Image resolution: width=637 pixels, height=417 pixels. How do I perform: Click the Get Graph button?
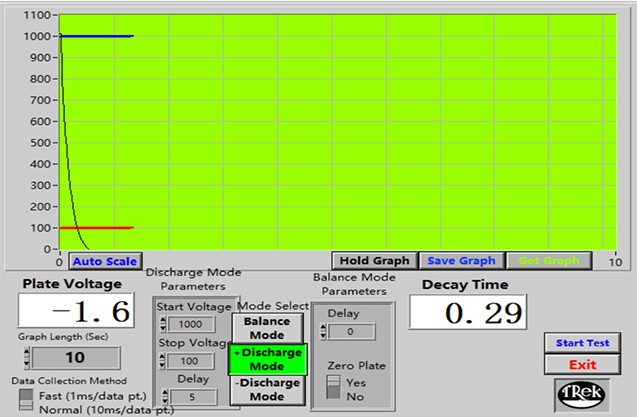(x=547, y=261)
